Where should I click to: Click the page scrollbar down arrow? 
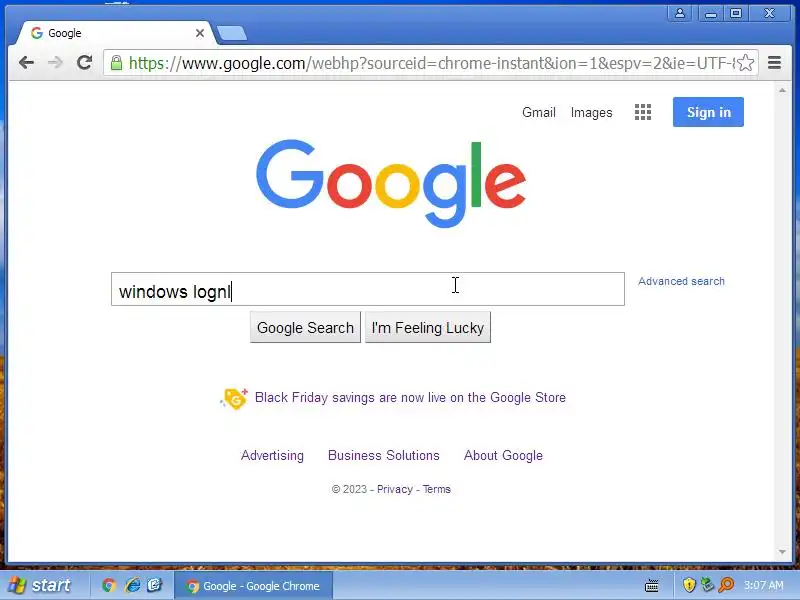coord(782,552)
